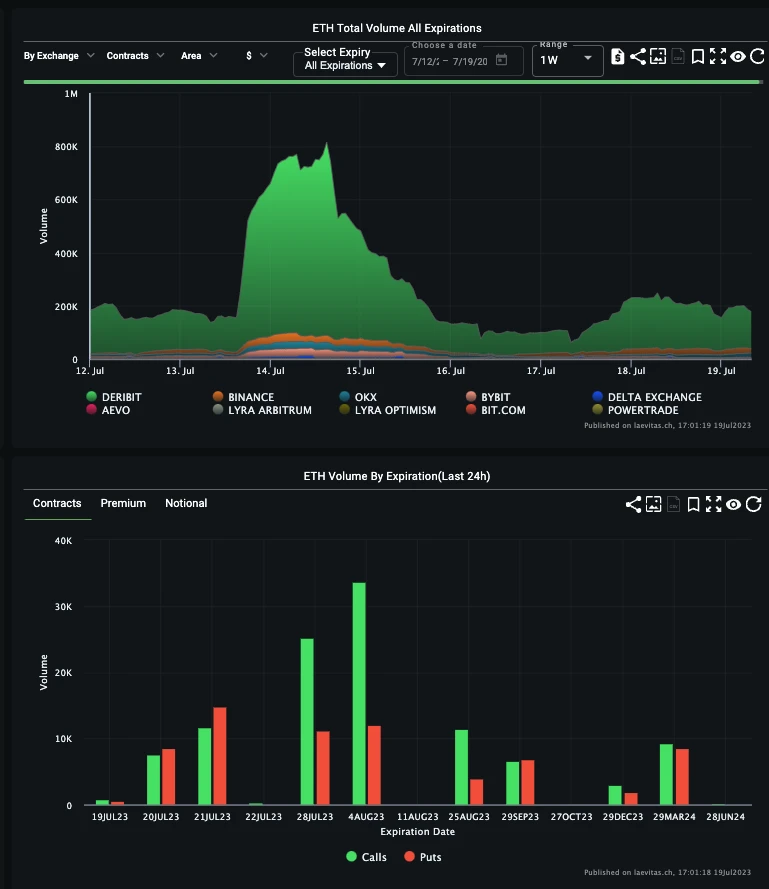
Task: Refresh the Volume By Expiration chart
Action: (754, 504)
